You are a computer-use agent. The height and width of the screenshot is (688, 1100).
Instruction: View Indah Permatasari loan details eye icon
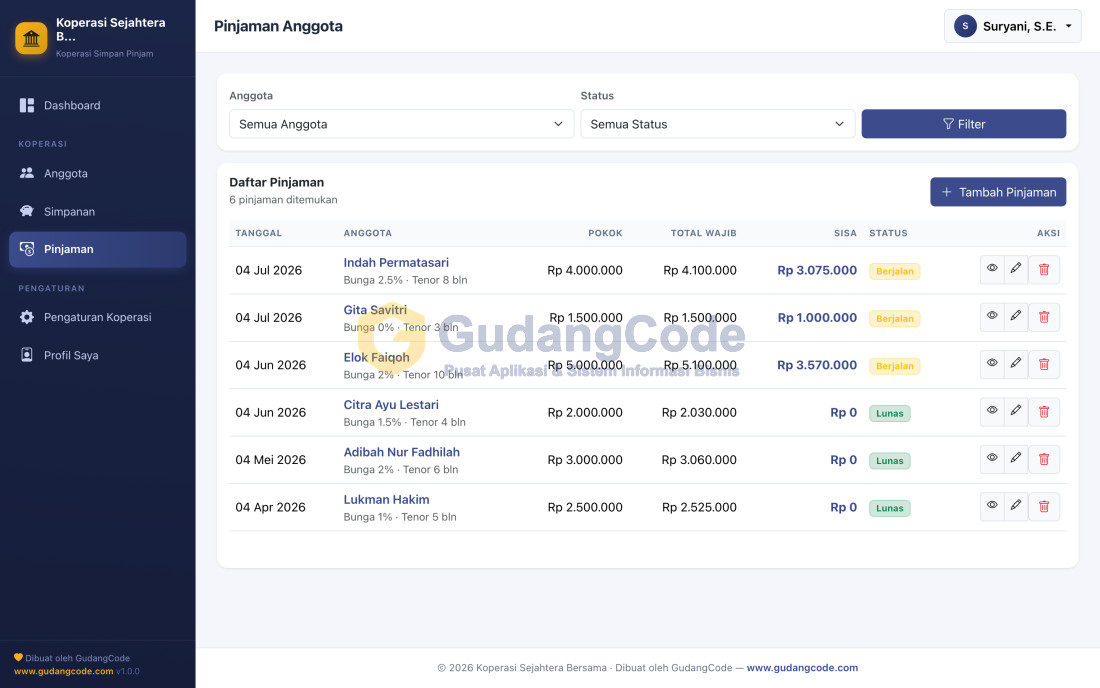(x=992, y=269)
